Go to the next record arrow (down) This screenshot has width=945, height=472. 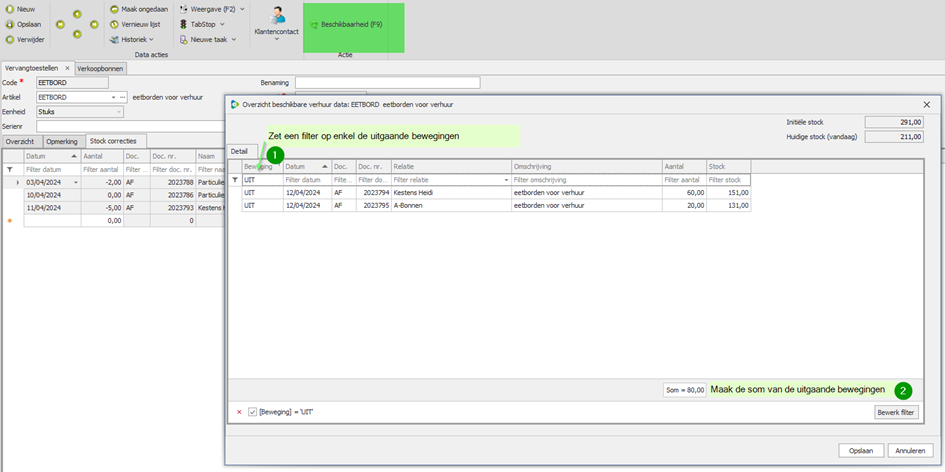click(77, 34)
